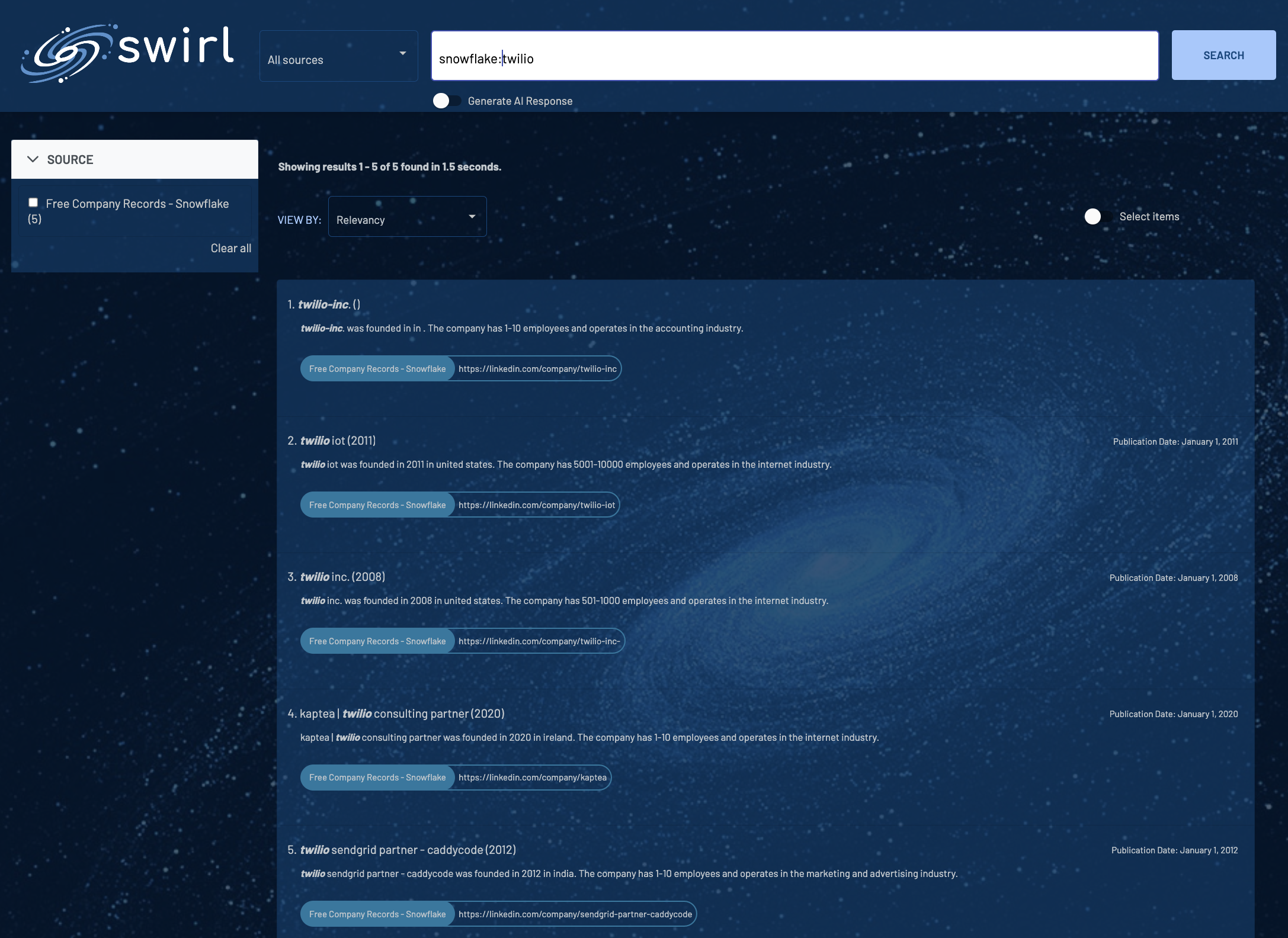Collapse the SOURCE filter panel chevron

click(x=33, y=159)
